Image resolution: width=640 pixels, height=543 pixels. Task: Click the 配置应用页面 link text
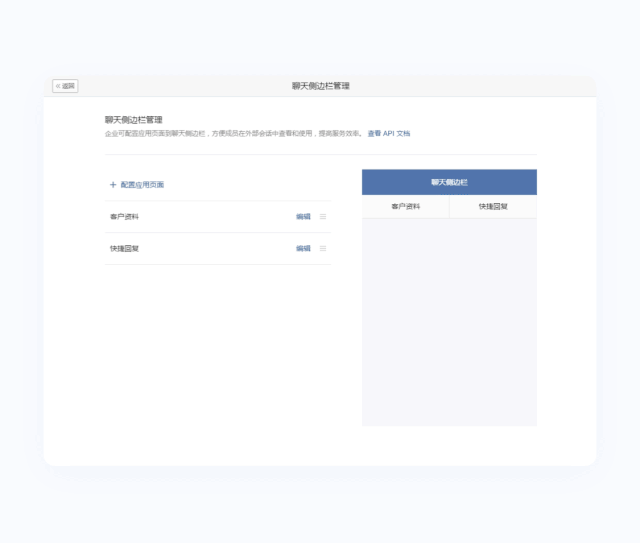pyautogui.click(x=142, y=185)
